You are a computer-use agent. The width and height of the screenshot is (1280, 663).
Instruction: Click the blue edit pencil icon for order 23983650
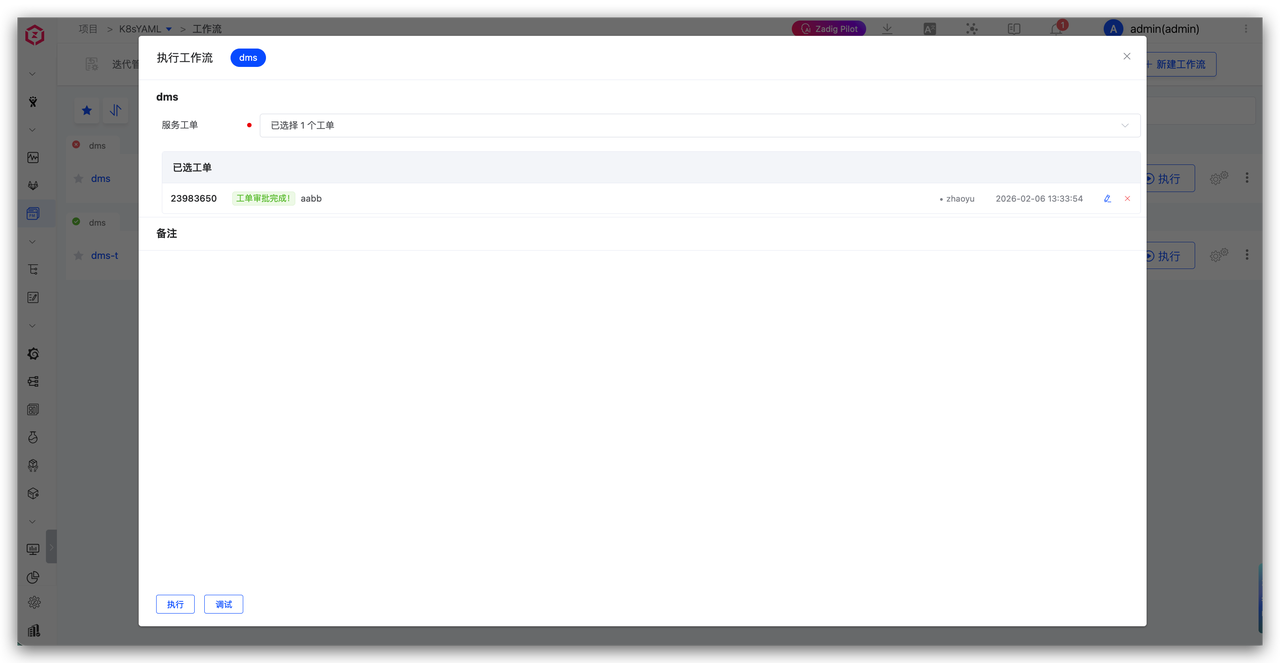coord(1107,199)
